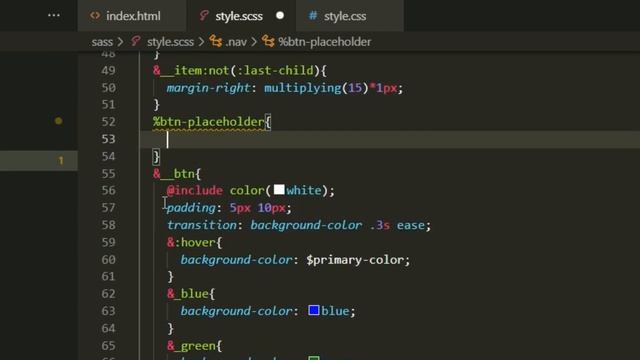The width and height of the screenshot is (640, 360).
Task: Click the symbol icon before %btn-placeholder breadcrumb
Action: pos(268,41)
